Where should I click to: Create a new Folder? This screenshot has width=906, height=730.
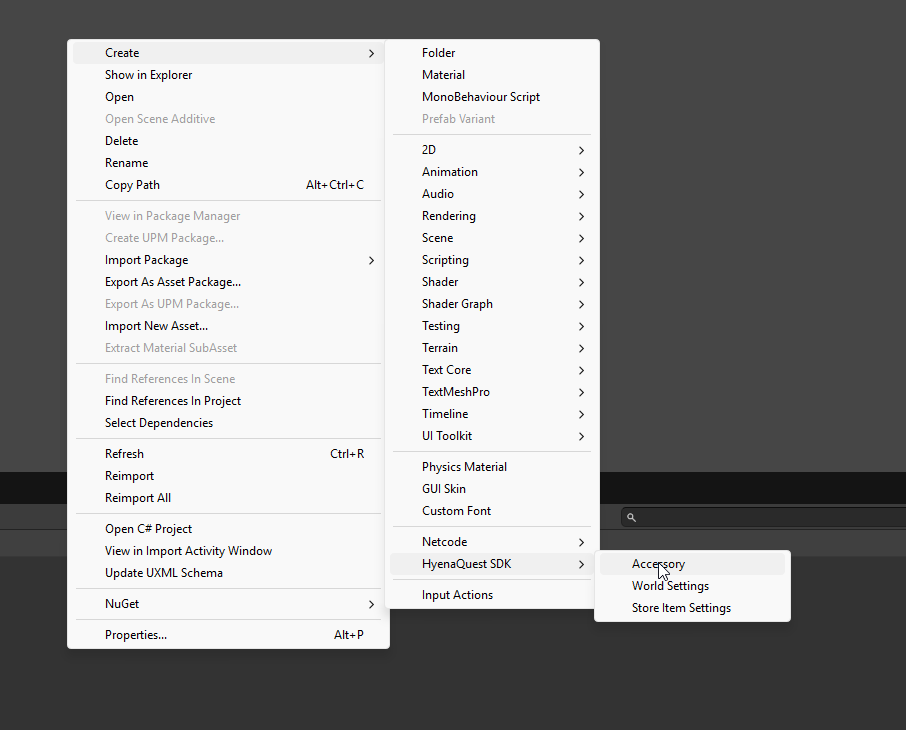(492, 53)
